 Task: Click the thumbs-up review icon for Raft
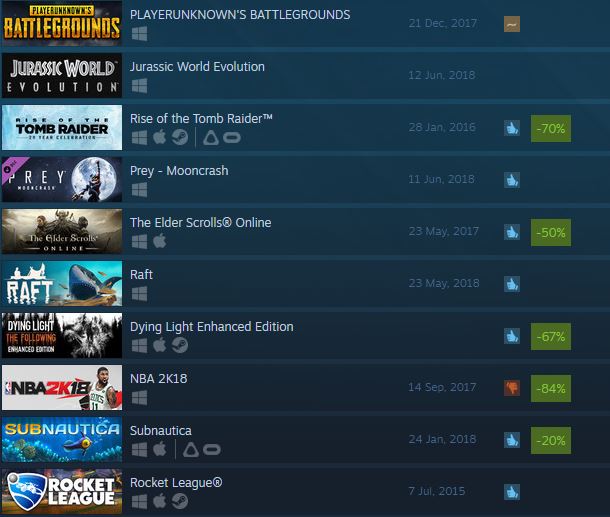pos(512,284)
